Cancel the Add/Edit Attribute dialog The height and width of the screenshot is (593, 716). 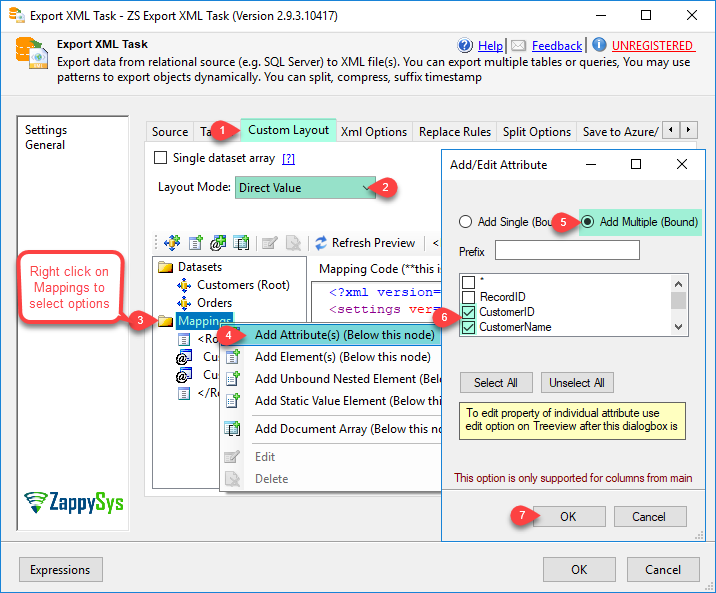[x=649, y=517]
